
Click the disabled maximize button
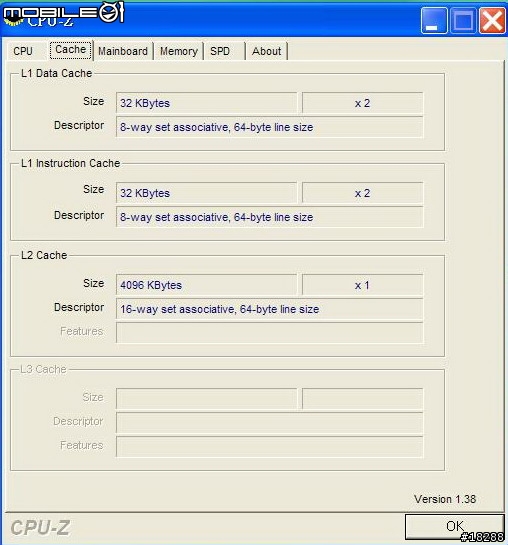(463, 21)
